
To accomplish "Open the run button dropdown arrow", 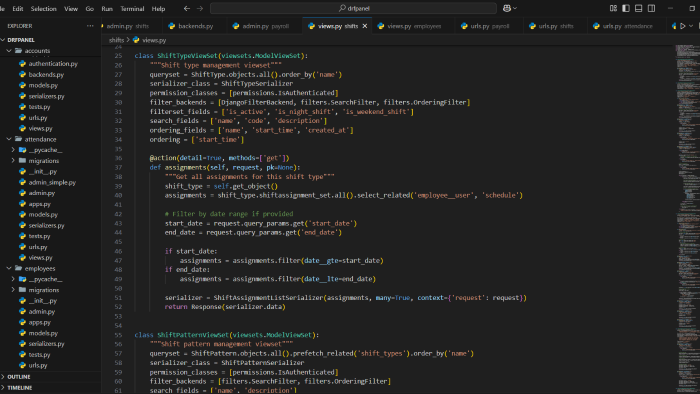I will point(691,26).
